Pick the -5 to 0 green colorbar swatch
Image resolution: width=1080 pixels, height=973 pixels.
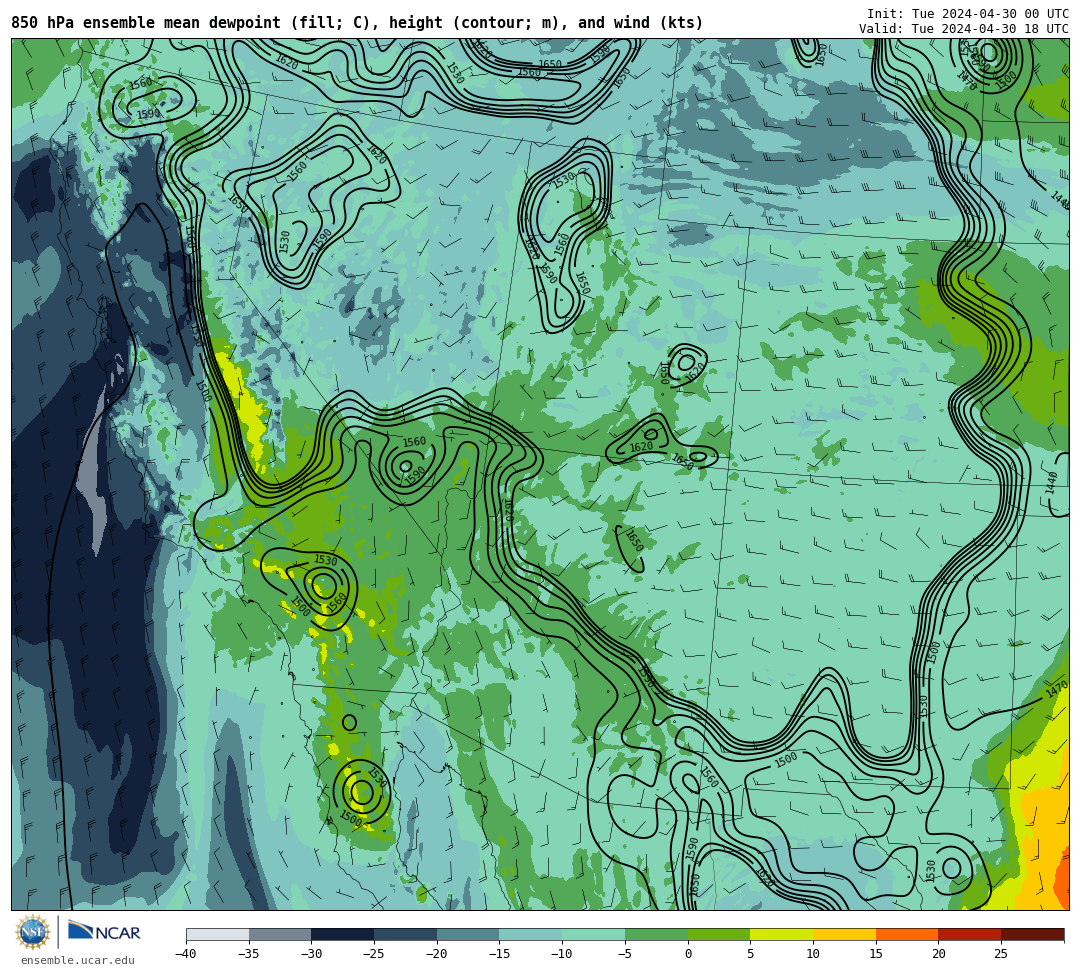(656, 934)
